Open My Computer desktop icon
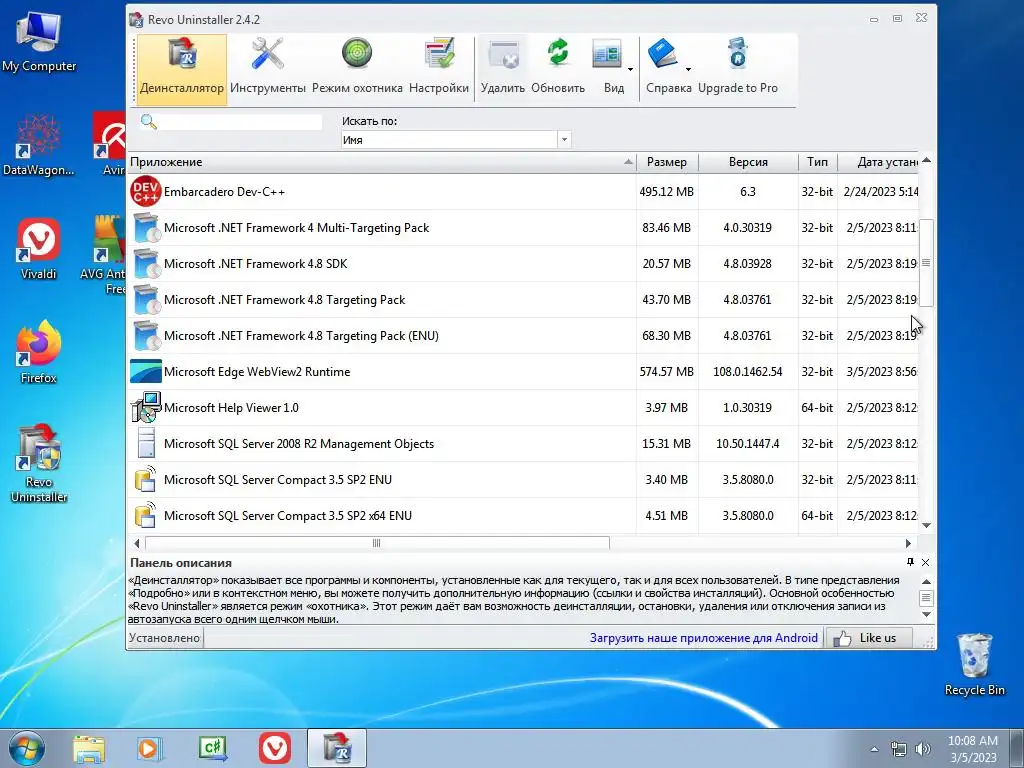This screenshot has height=768, width=1024. click(x=39, y=42)
